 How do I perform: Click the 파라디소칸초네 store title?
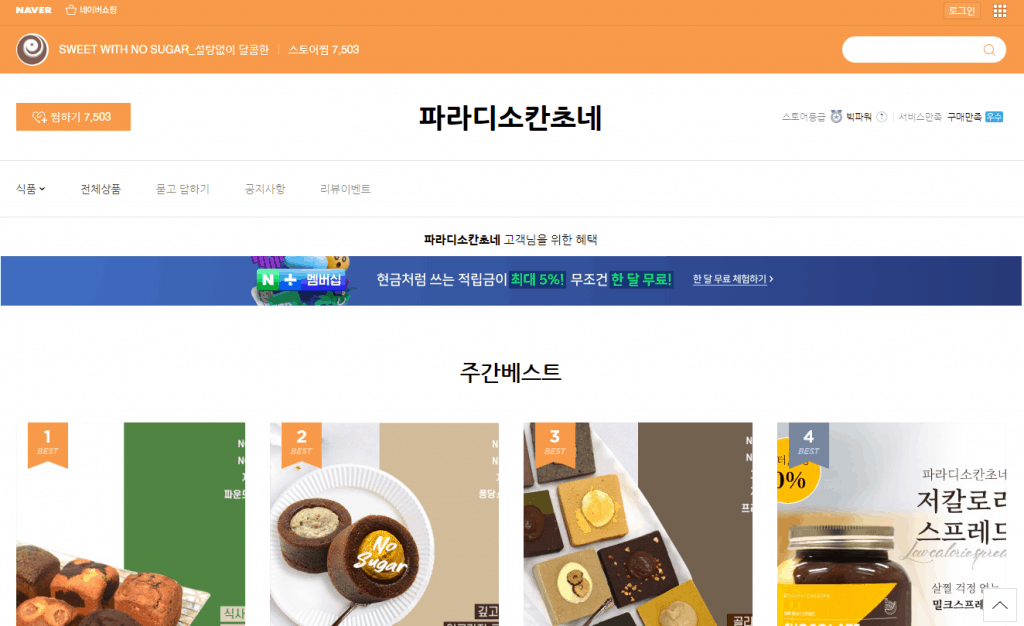point(510,117)
